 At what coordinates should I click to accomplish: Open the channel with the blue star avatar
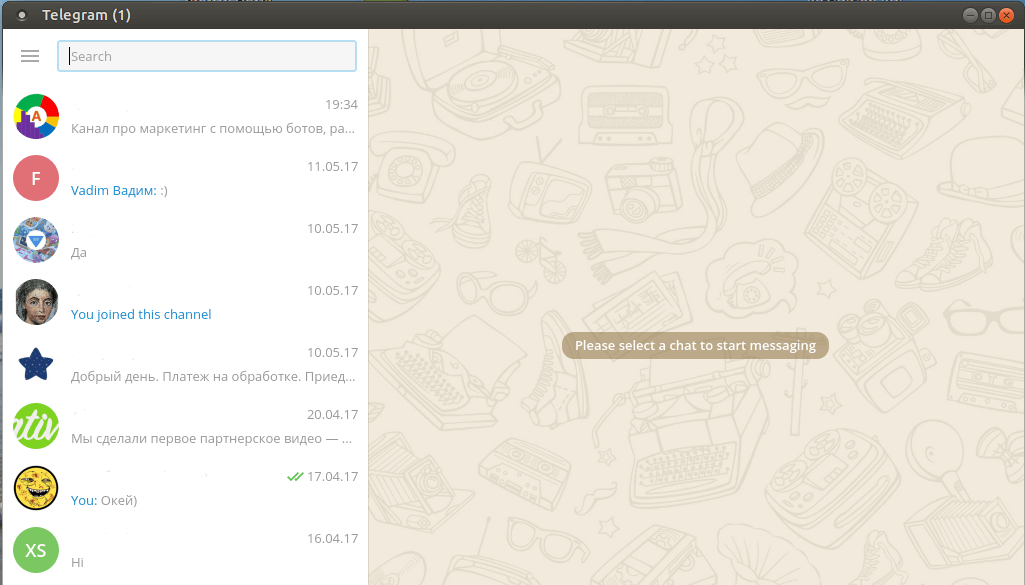coord(36,364)
